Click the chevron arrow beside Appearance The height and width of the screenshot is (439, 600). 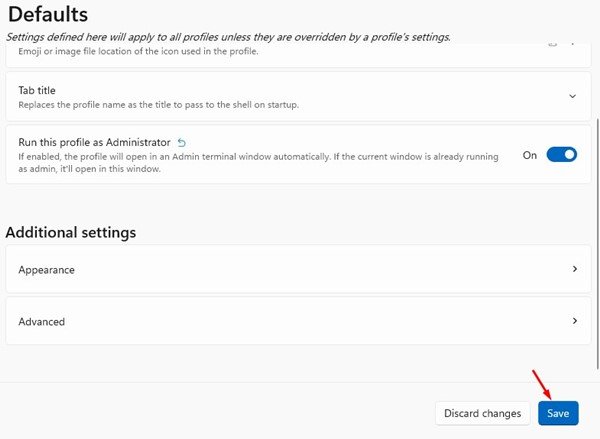574,269
